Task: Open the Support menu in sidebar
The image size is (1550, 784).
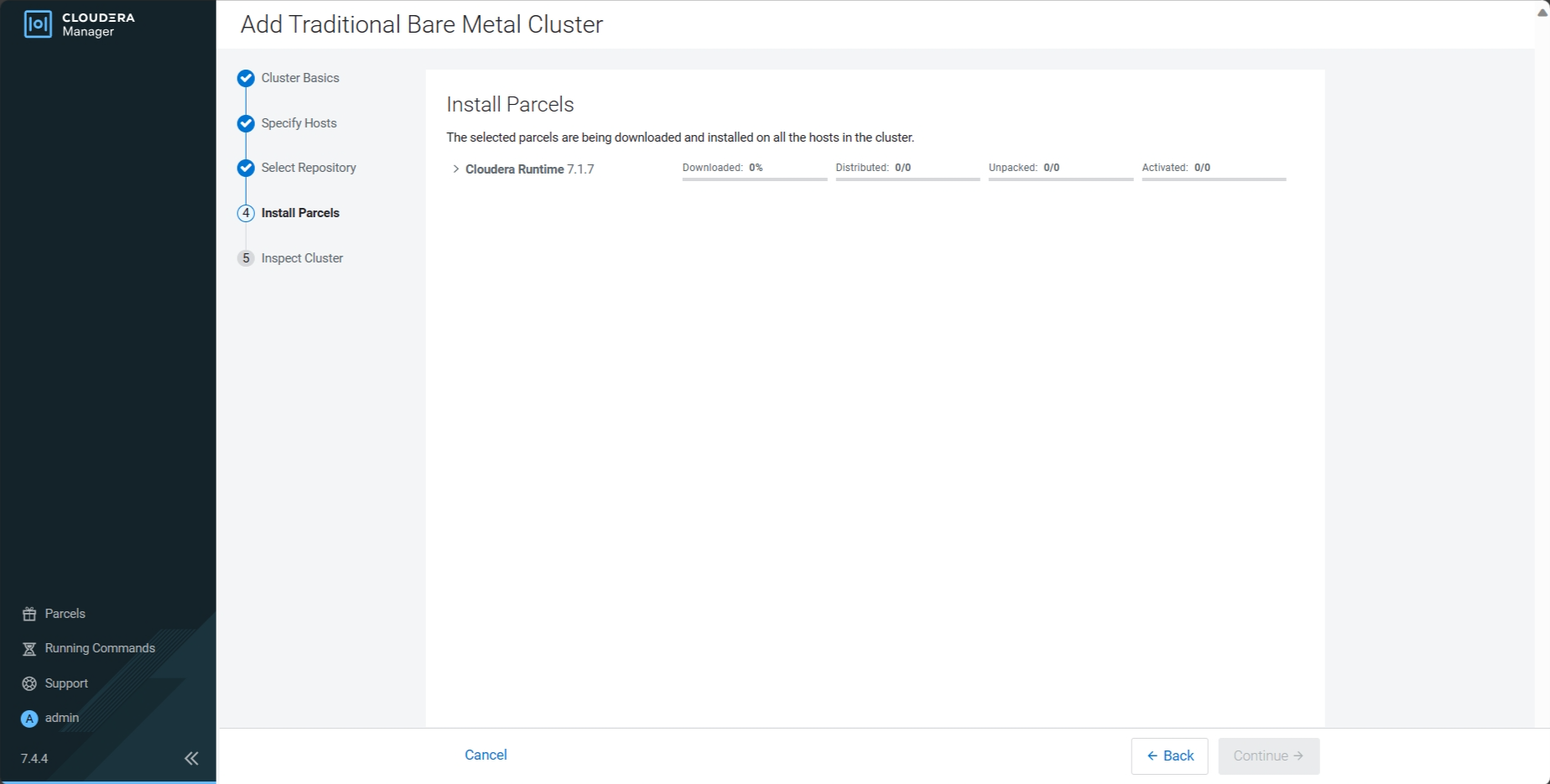Action: [x=66, y=683]
